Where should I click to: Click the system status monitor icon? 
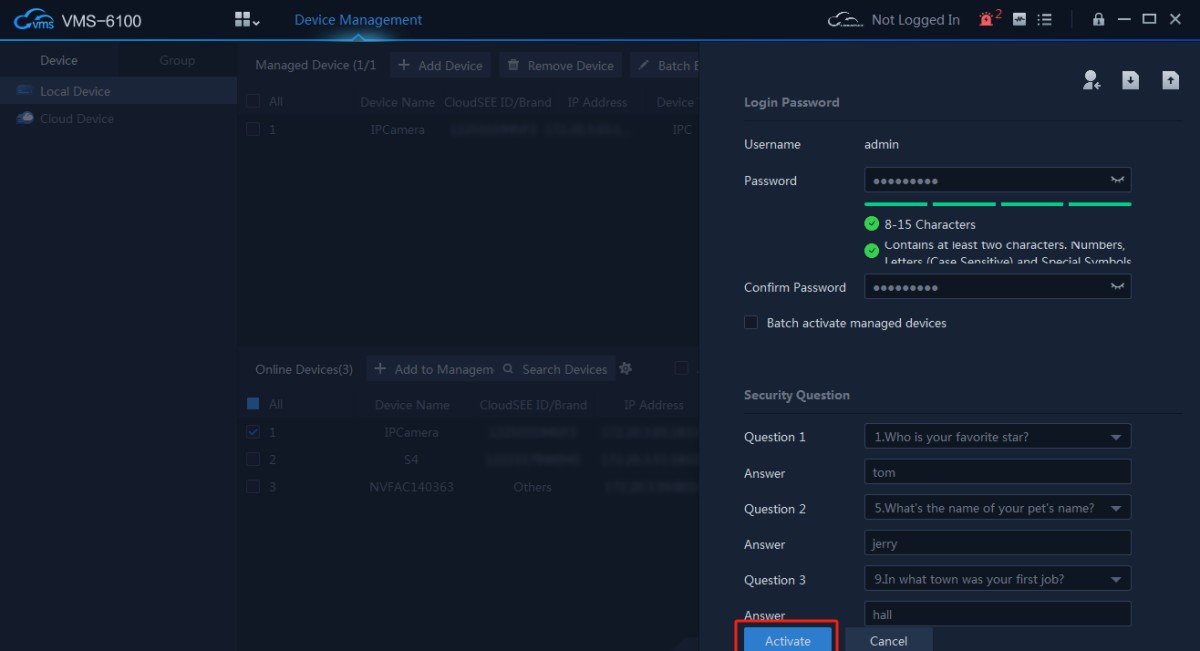coord(1019,19)
